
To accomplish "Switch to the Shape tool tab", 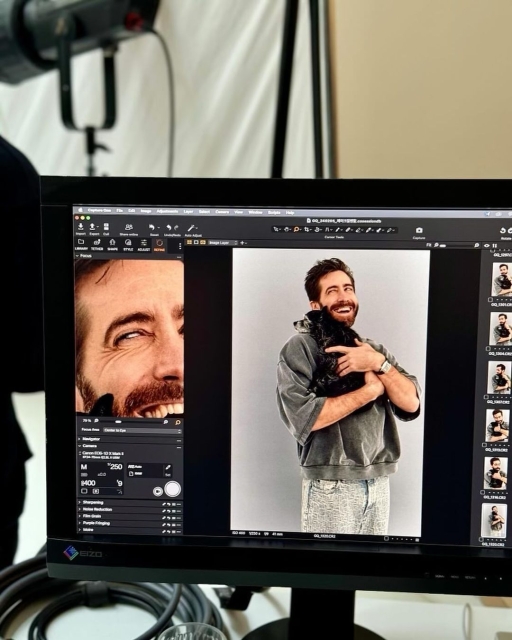I will (x=113, y=245).
